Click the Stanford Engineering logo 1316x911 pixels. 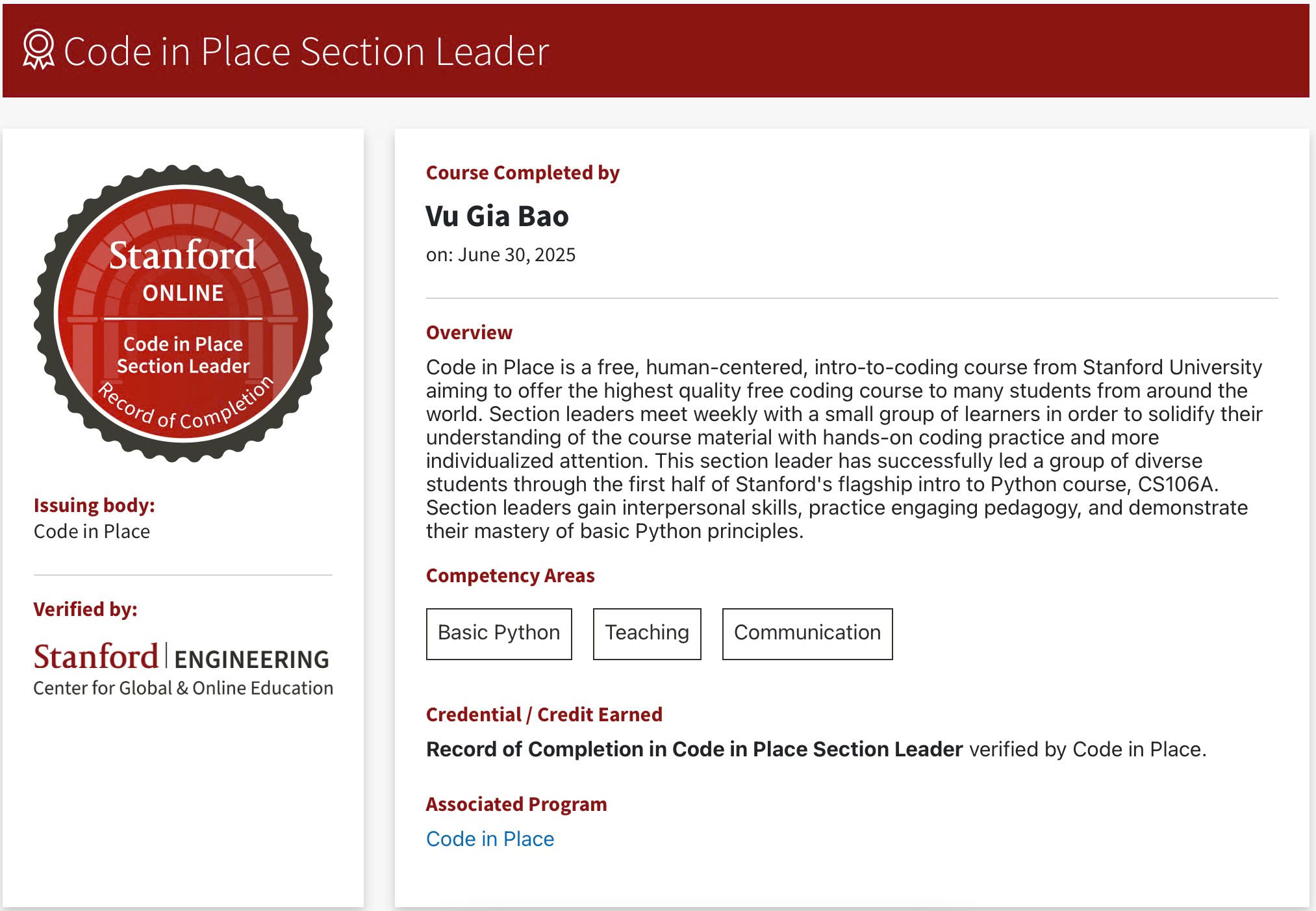click(x=181, y=658)
